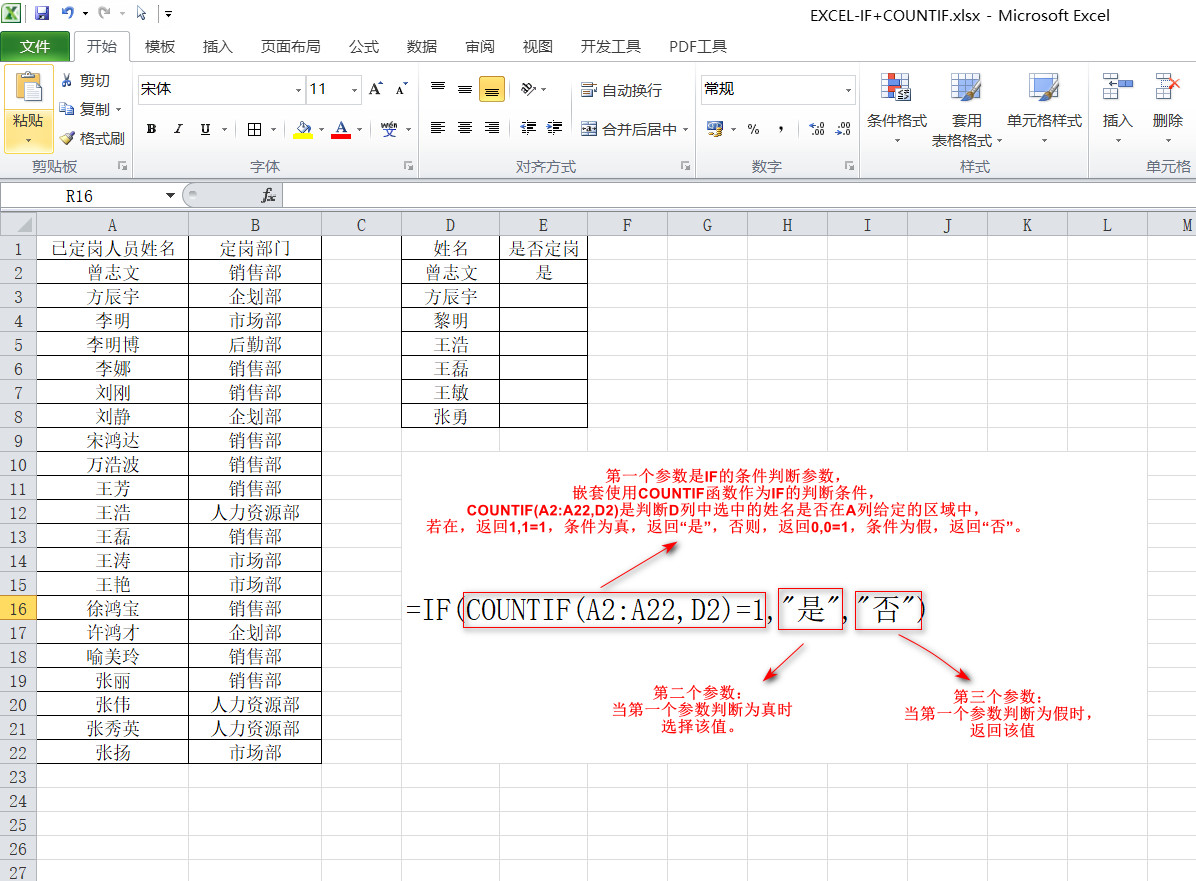
Task: Open Format as Table icon
Action: (x=966, y=88)
